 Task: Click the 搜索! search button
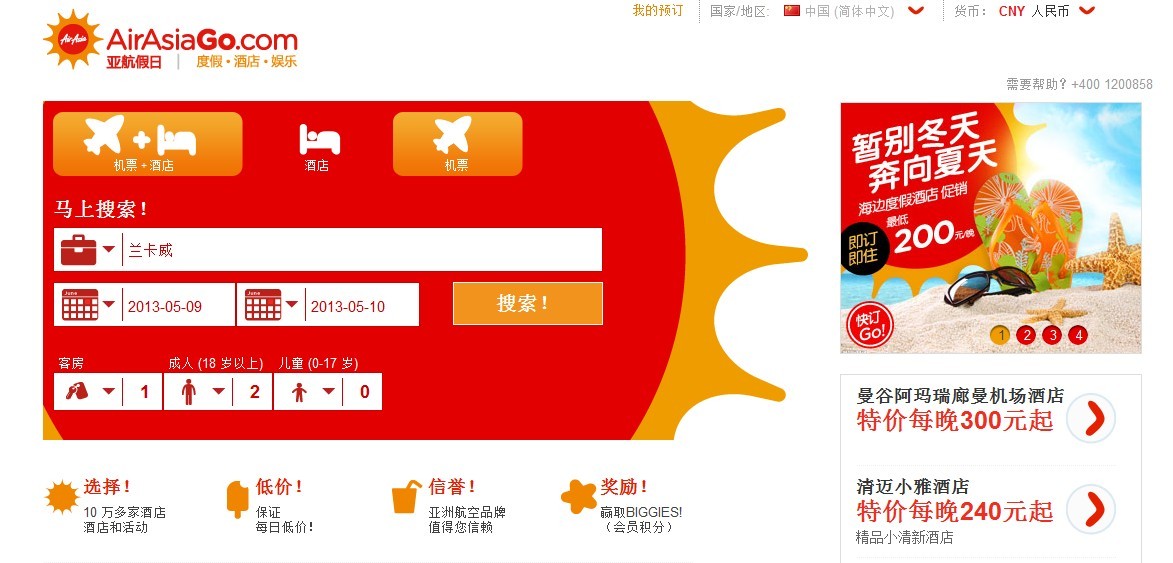527,304
